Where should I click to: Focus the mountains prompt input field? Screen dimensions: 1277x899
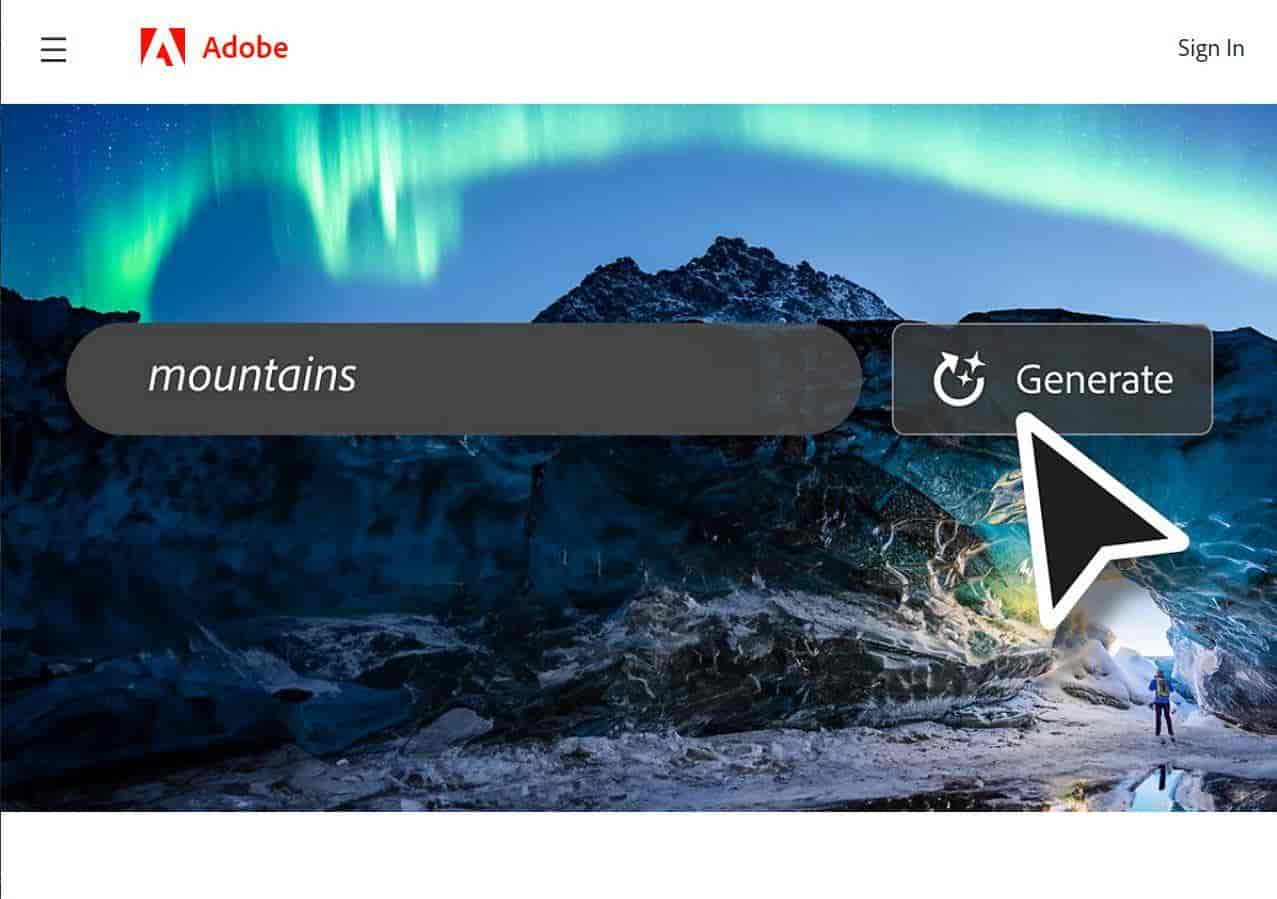click(464, 379)
